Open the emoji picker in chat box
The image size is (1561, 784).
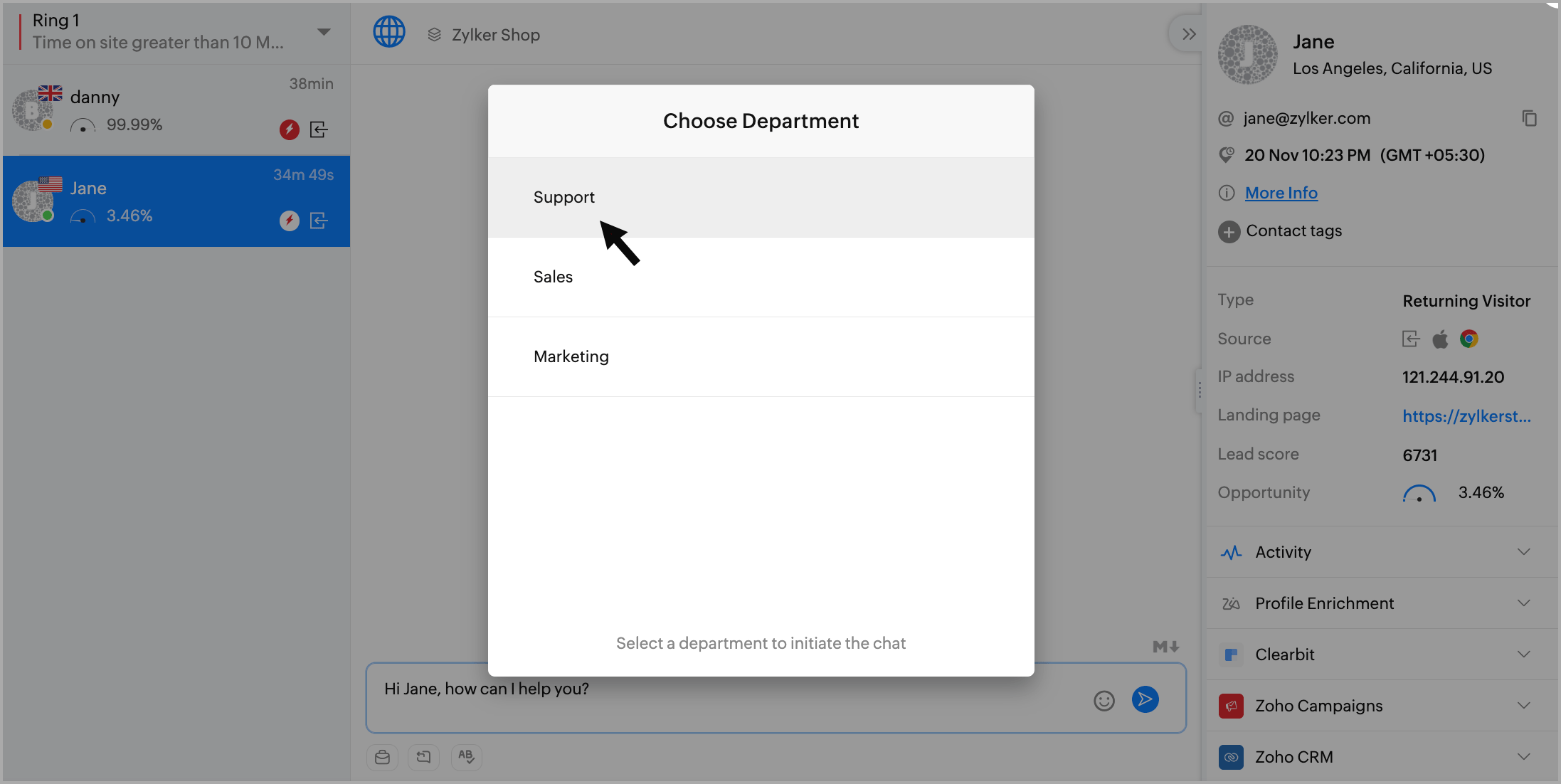pos(1104,701)
